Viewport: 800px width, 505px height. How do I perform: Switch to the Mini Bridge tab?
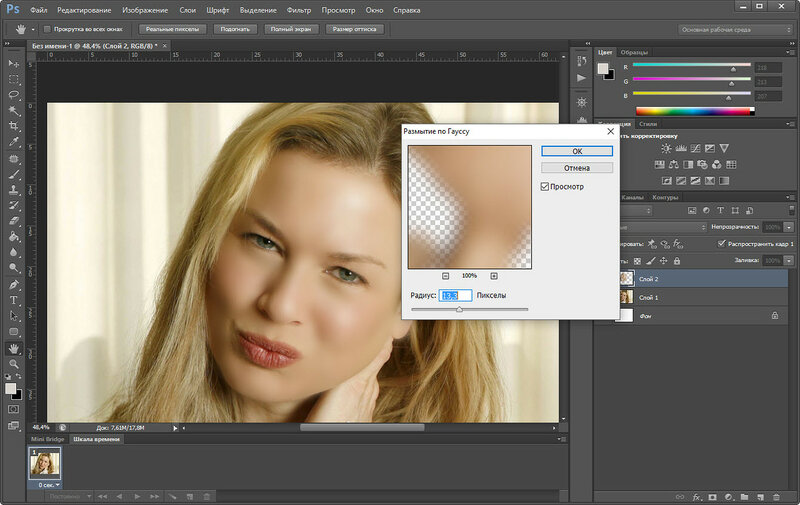(46, 439)
